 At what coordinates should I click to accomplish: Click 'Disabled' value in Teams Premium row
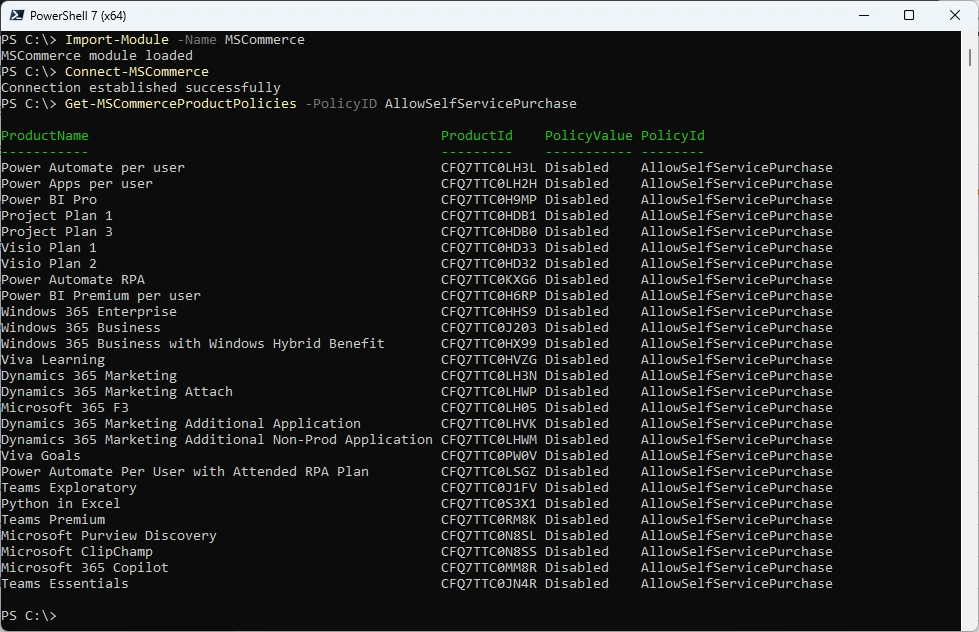coord(576,520)
